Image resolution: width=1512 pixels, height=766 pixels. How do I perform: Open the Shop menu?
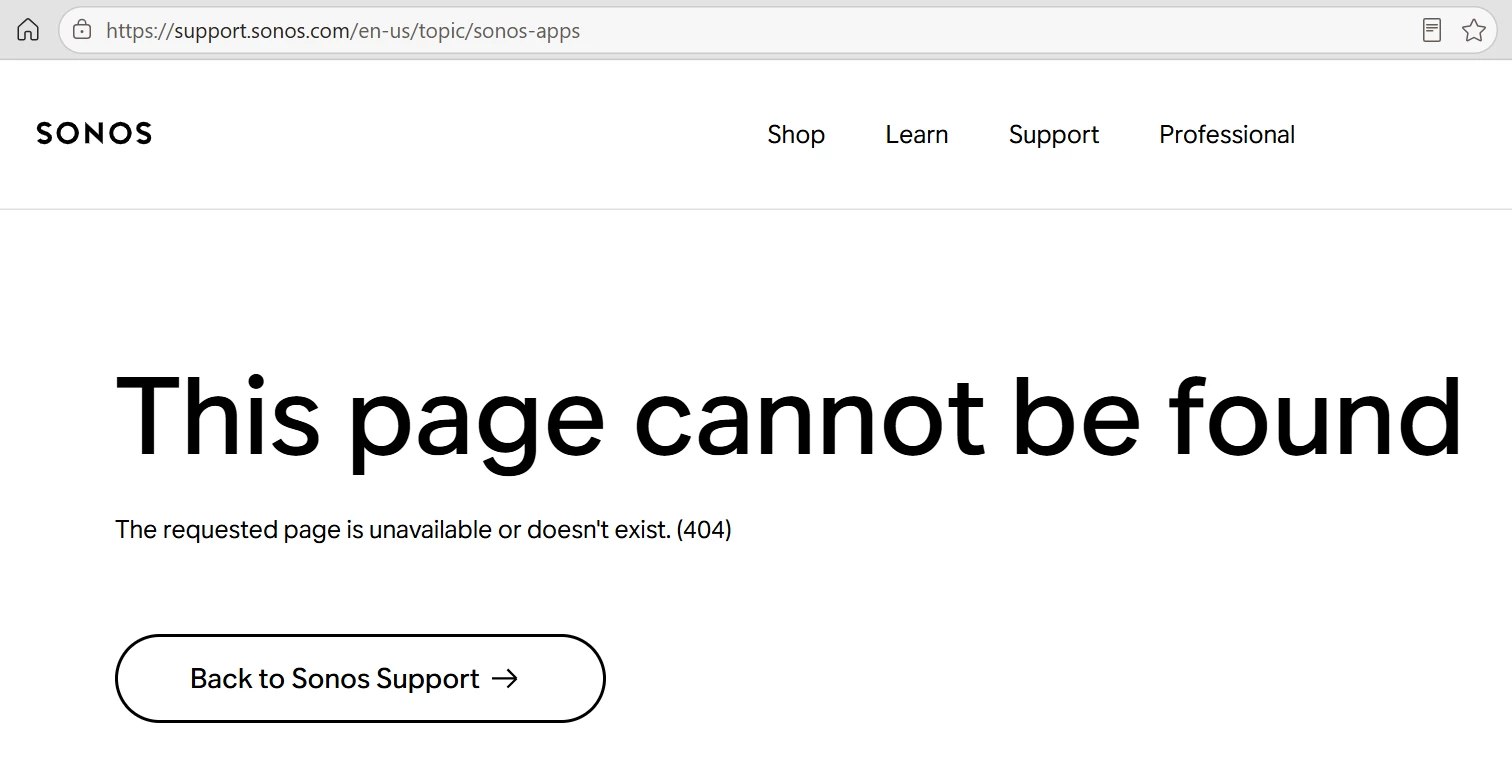(x=796, y=134)
